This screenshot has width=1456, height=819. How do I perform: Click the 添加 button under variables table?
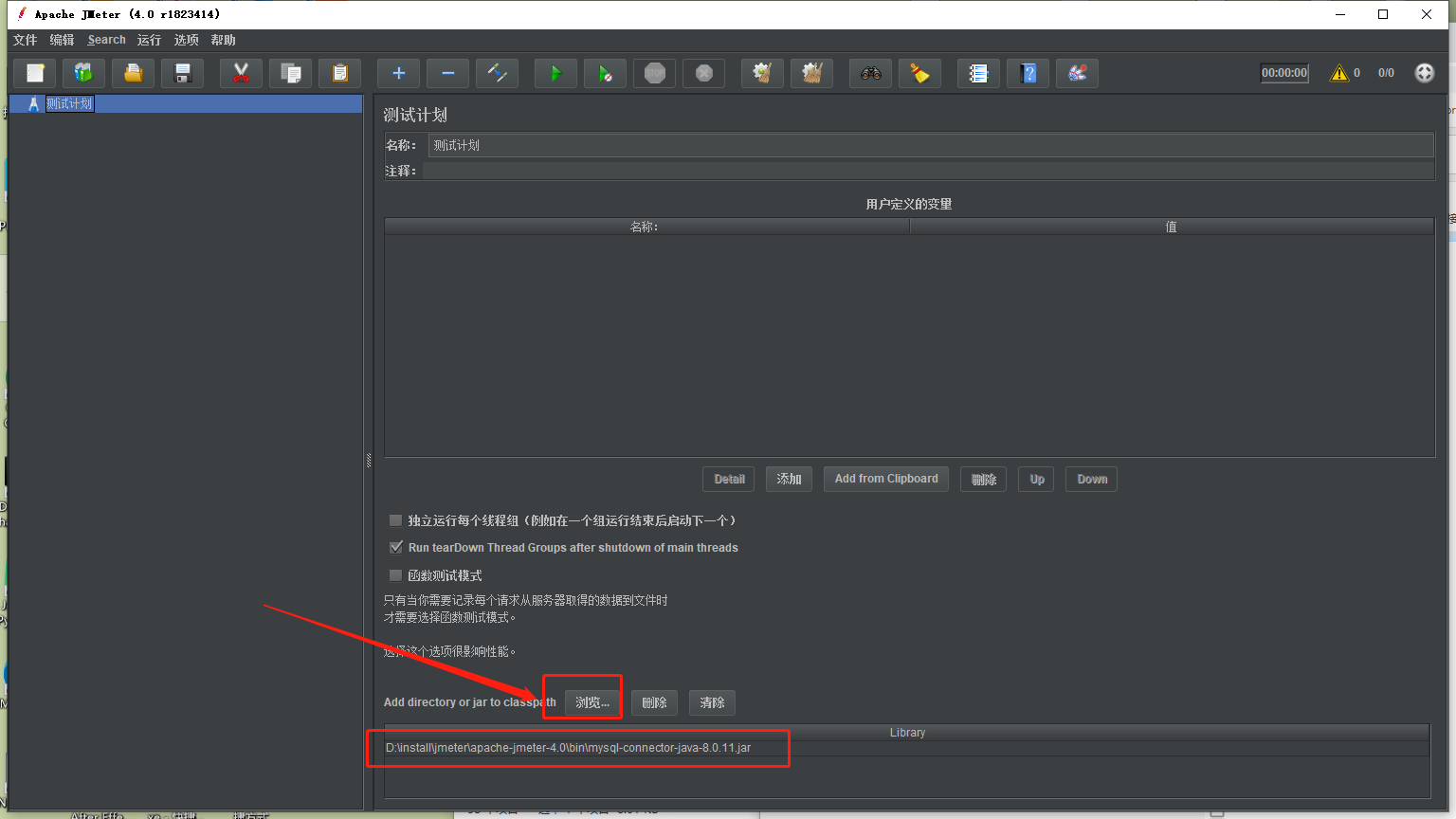point(790,479)
